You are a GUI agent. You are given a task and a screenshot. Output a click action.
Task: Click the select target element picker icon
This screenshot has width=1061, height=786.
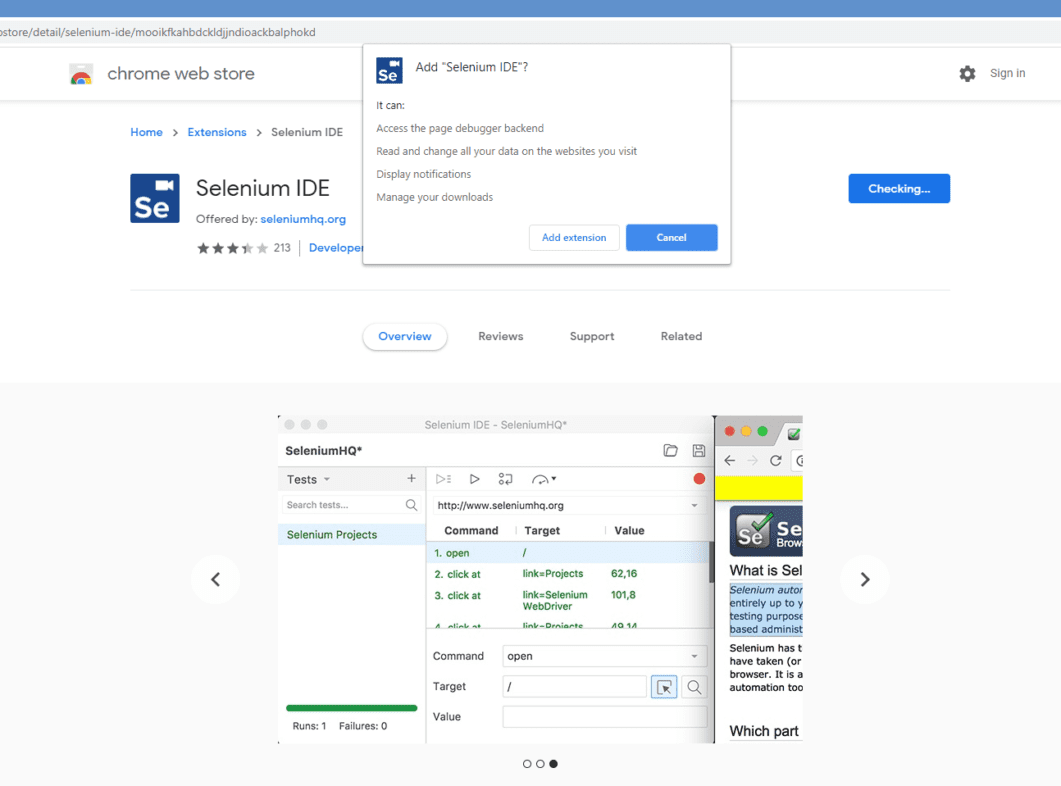pos(664,687)
